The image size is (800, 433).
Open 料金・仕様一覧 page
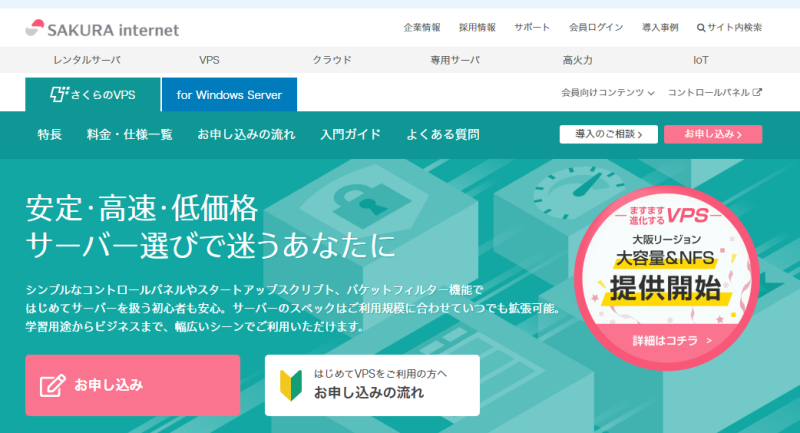coord(130,135)
